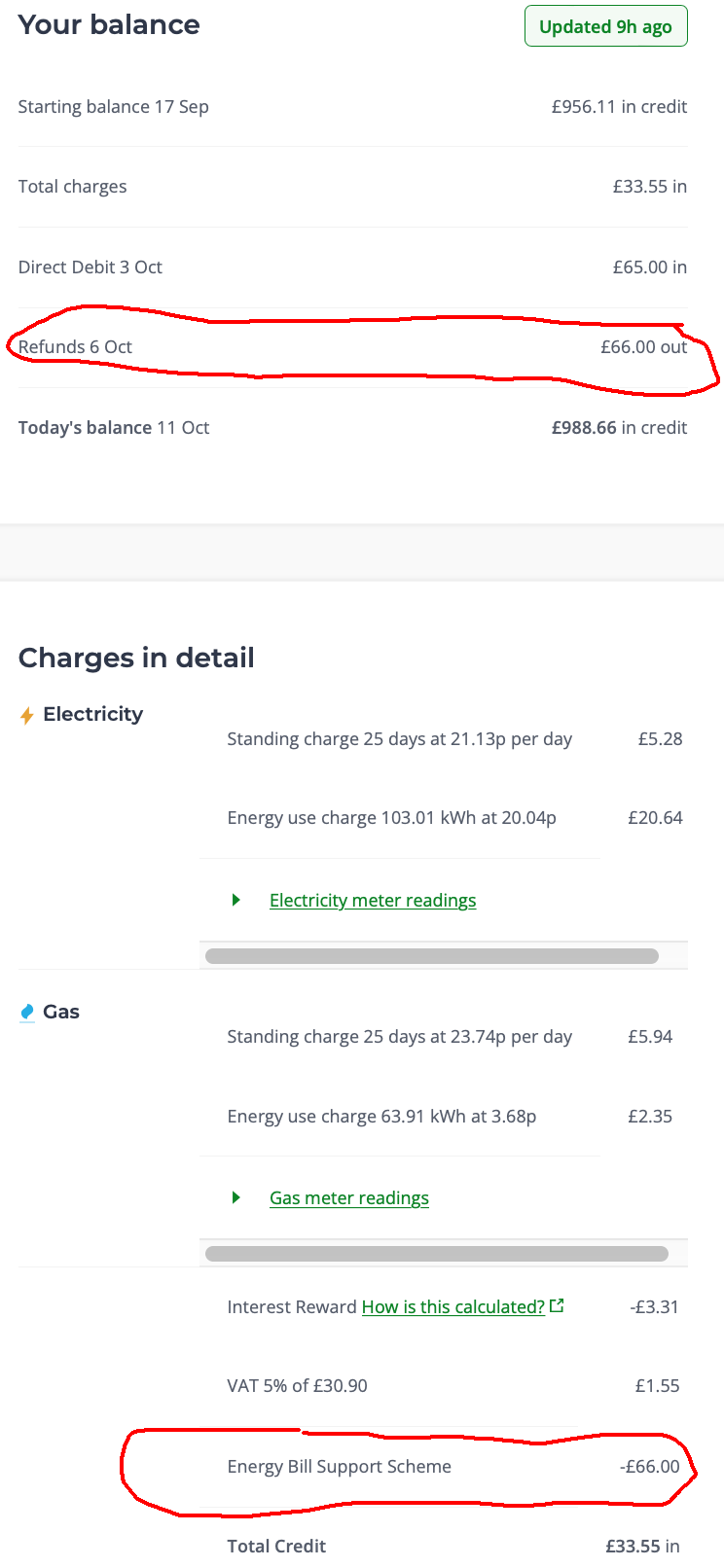Click the Gas section horizontal scrollbar
The image size is (724, 1568).
click(x=436, y=1254)
